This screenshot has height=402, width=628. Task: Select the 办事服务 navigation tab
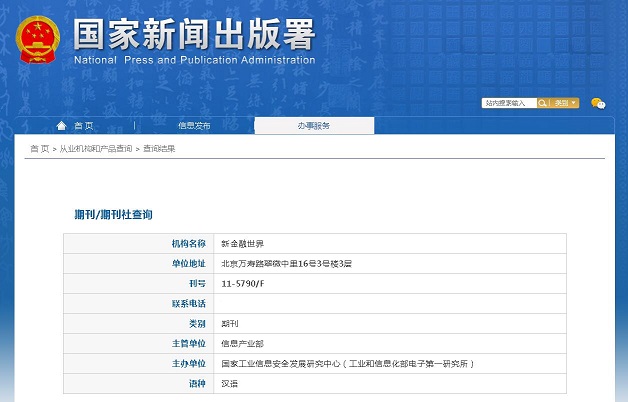pos(313,126)
